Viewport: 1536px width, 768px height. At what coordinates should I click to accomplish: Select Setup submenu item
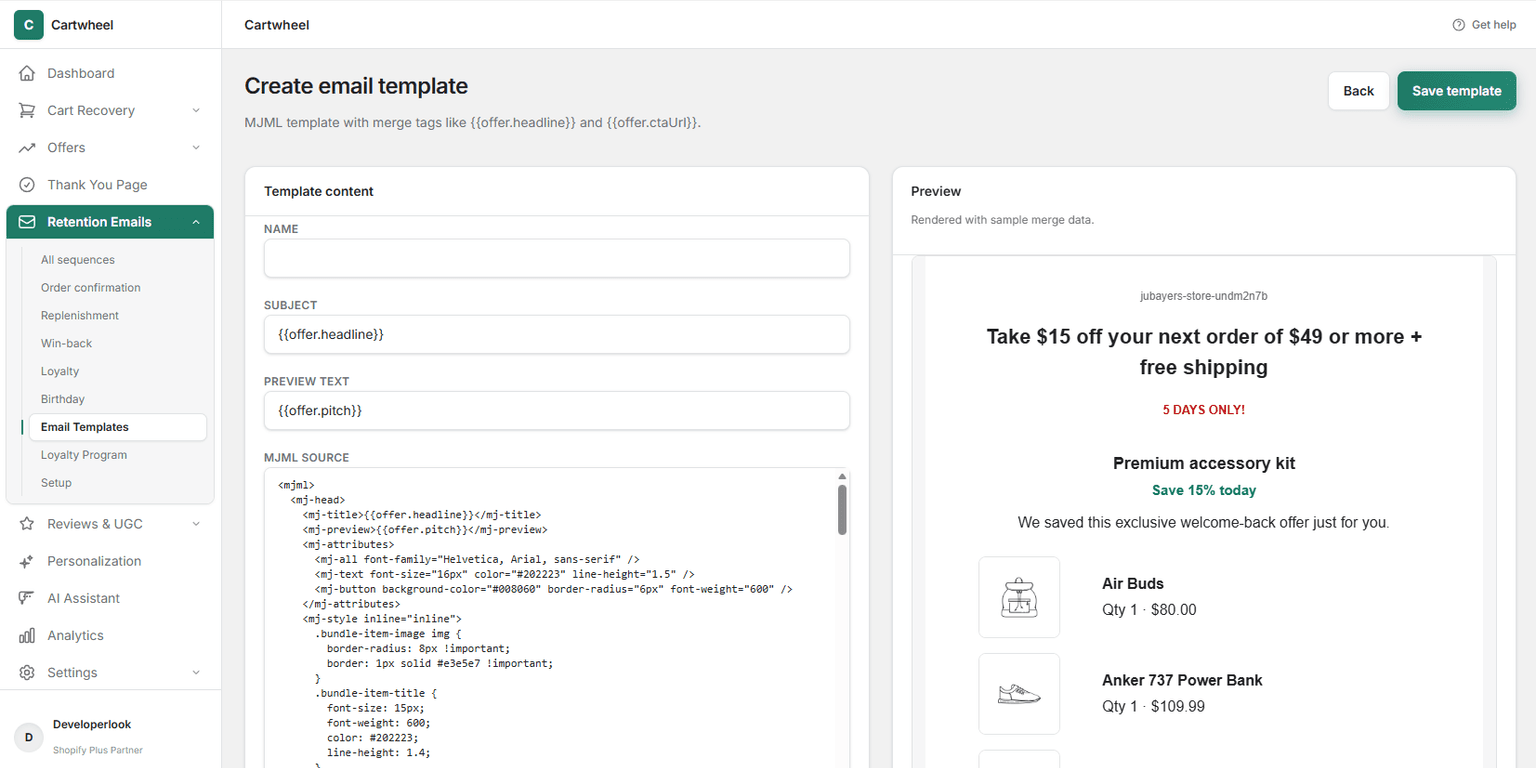tap(118, 483)
